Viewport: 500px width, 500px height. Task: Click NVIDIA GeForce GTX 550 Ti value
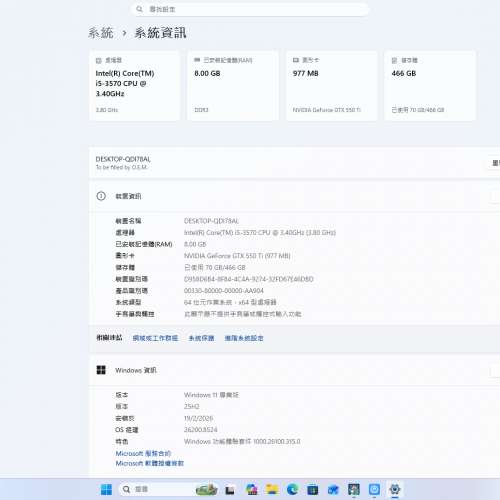pyautogui.click(x=237, y=256)
